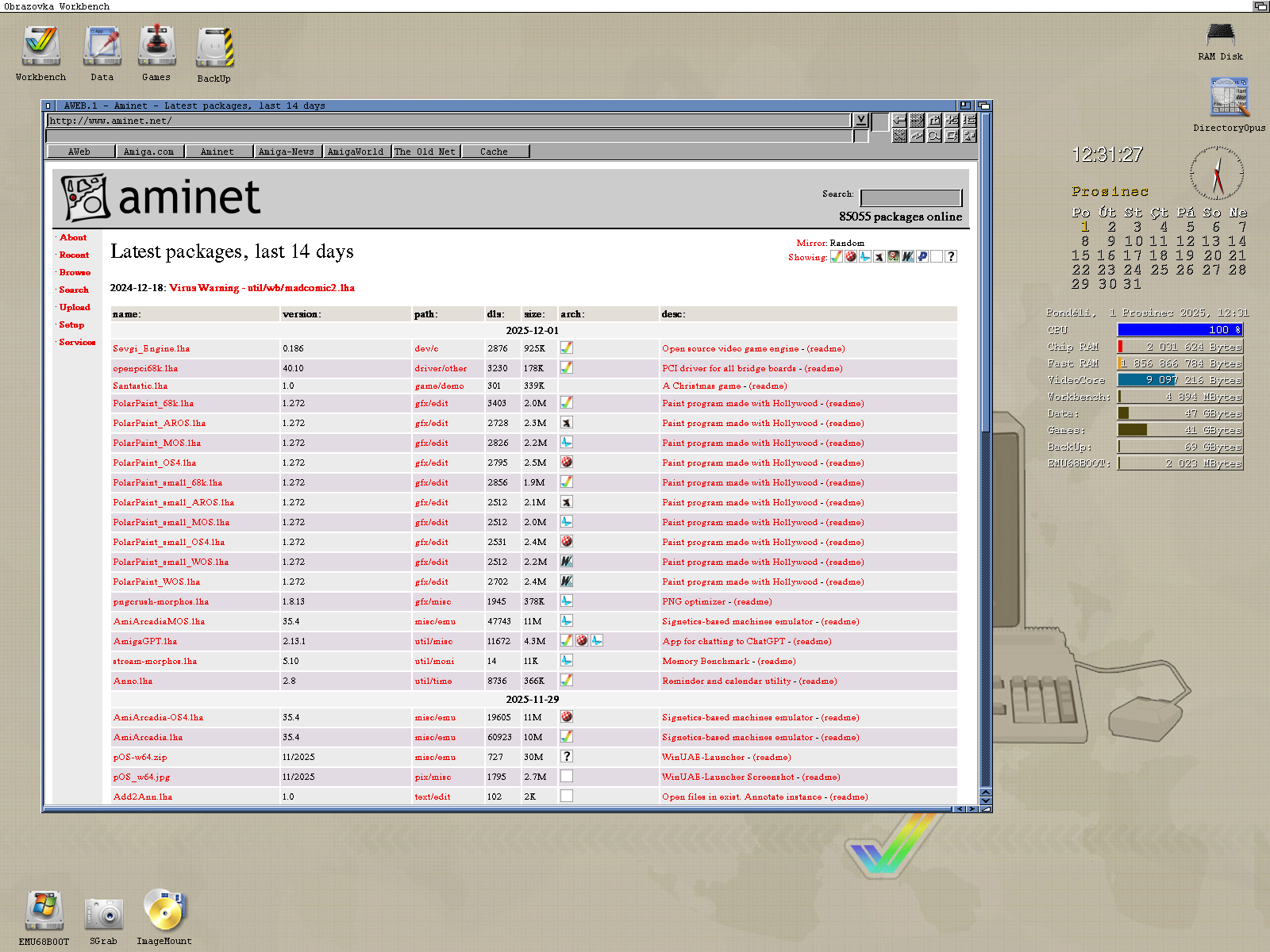Click the AmigaWorld bookmark button

pyautogui.click(x=356, y=152)
